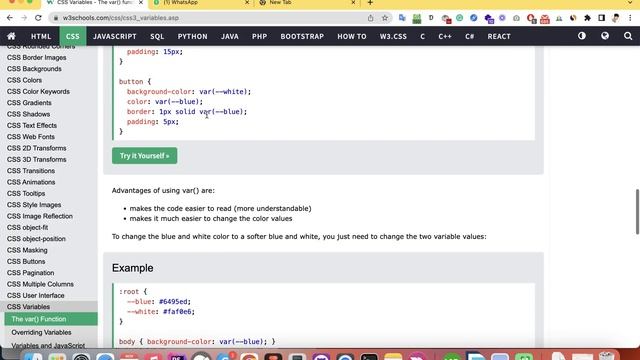Viewport: 640px width, 360px height.
Task: Open the language globe icon
Action: [605, 36]
